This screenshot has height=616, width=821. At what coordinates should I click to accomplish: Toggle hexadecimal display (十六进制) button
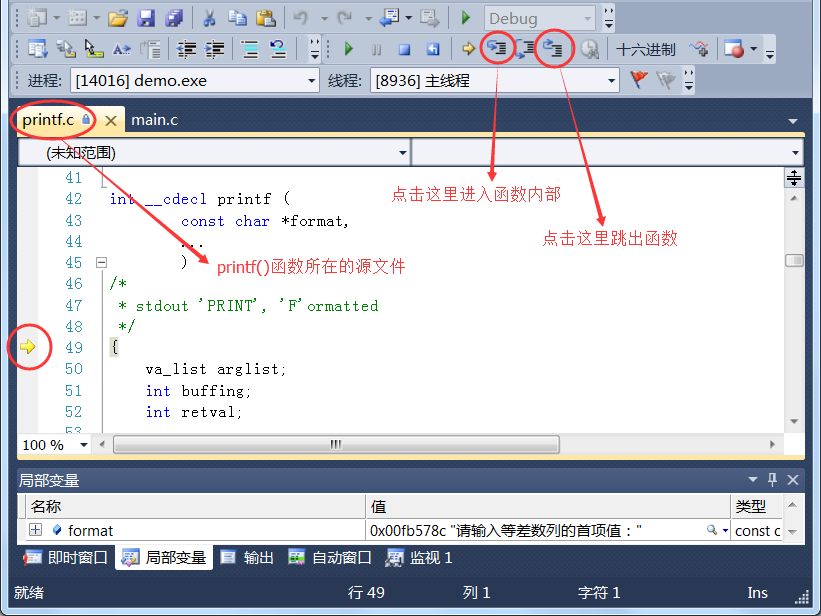pyautogui.click(x=646, y=49)
